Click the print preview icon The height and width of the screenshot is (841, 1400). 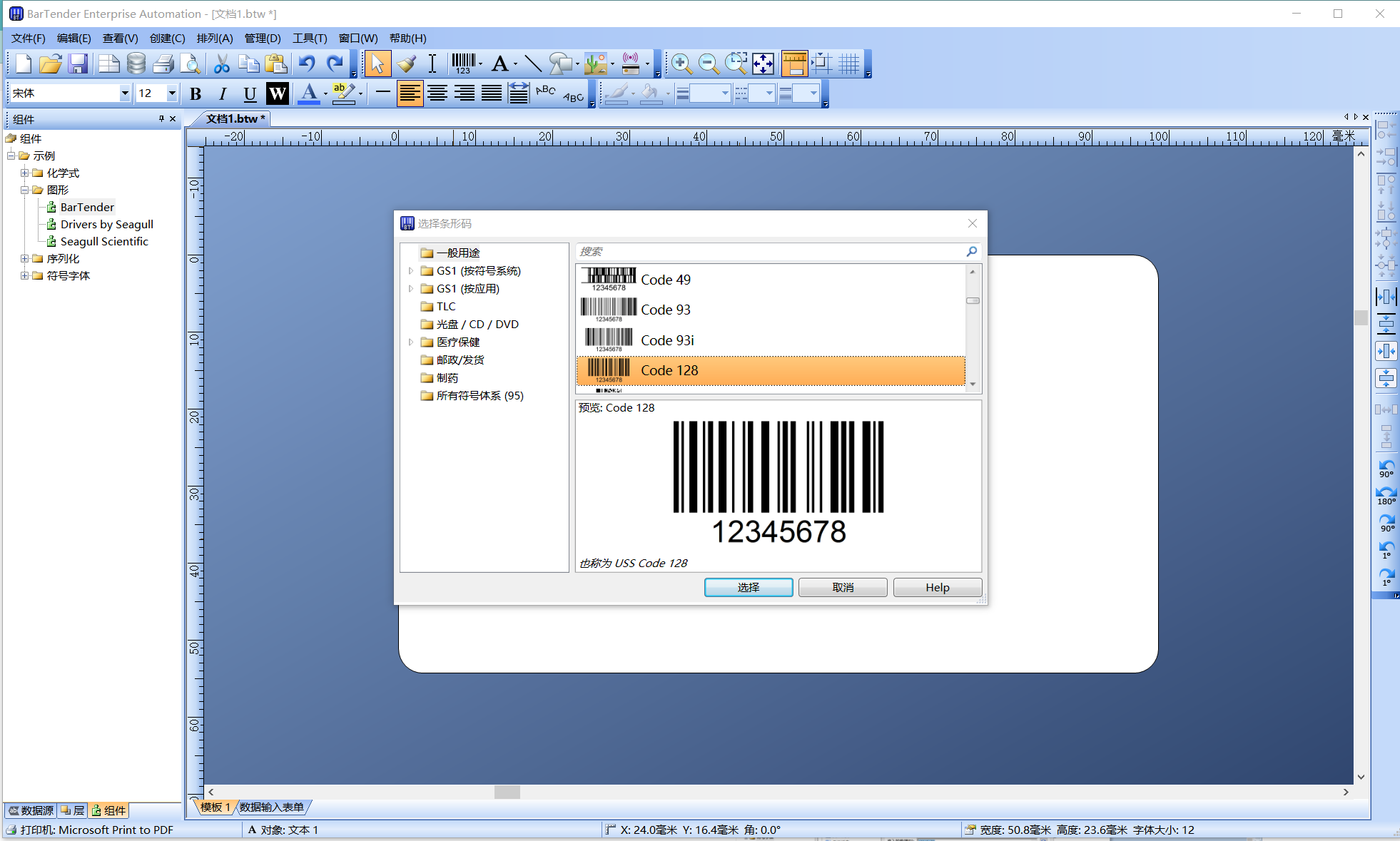[190, 63]
